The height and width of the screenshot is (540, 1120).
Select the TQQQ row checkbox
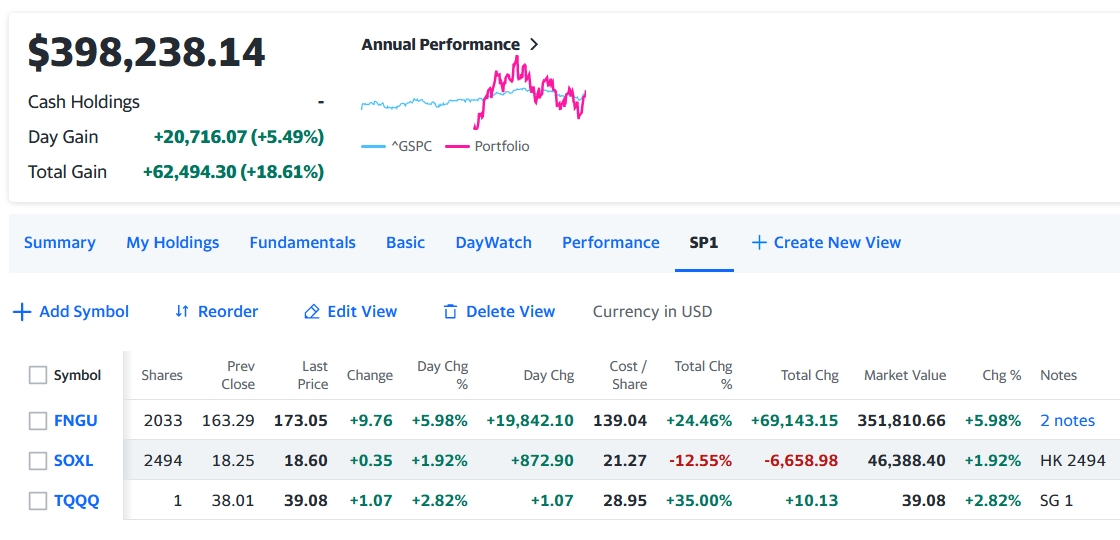38,501
